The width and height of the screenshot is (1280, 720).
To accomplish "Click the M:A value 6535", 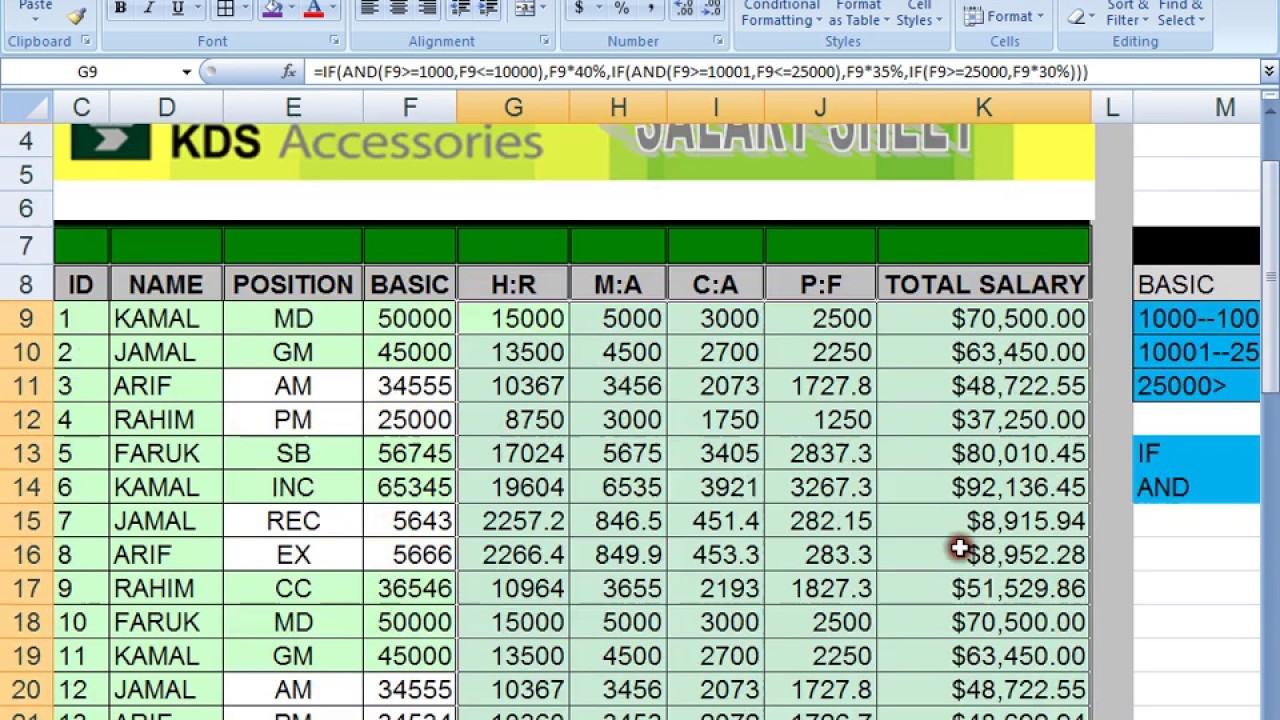I will [x=618, y=487].
